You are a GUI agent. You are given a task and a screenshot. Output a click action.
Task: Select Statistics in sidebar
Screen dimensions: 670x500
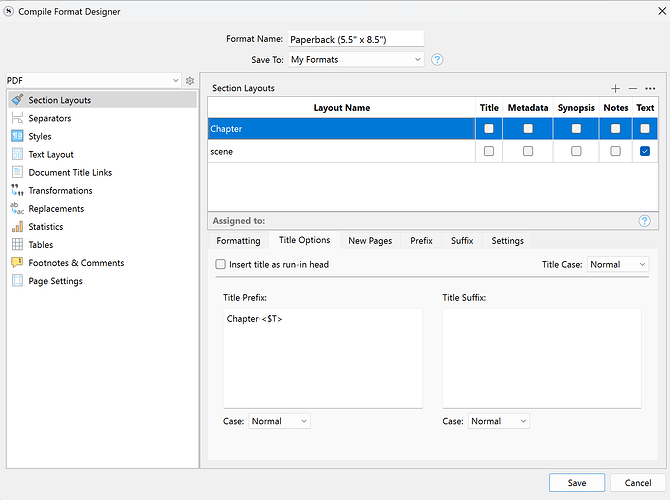[103, 226]
